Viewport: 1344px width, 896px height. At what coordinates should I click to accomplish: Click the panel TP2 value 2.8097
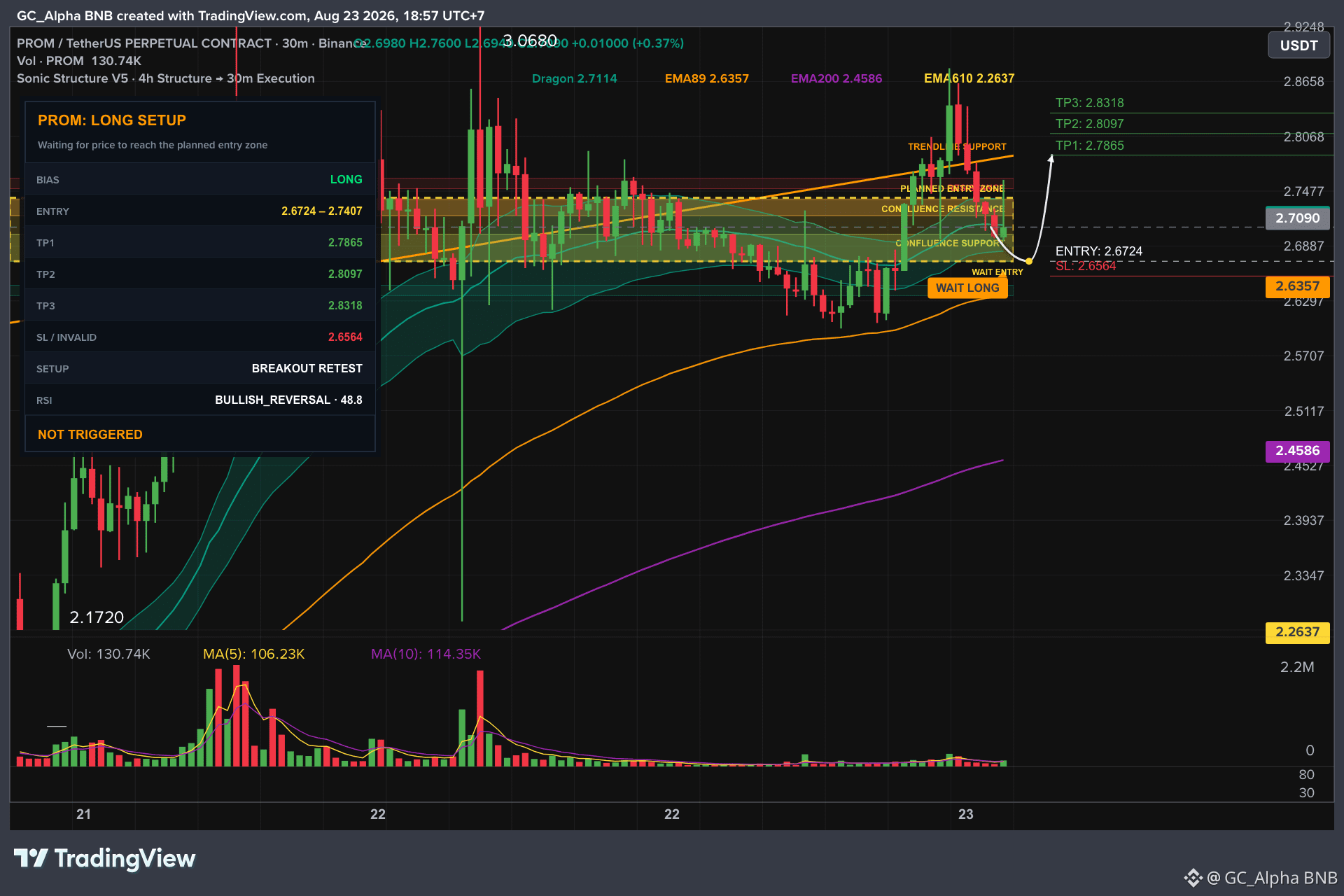(x=345, y=274)
